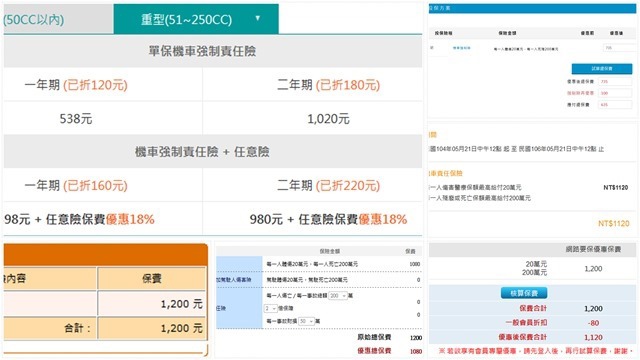Click the blue 試算總保費 button

coord(602,69)
